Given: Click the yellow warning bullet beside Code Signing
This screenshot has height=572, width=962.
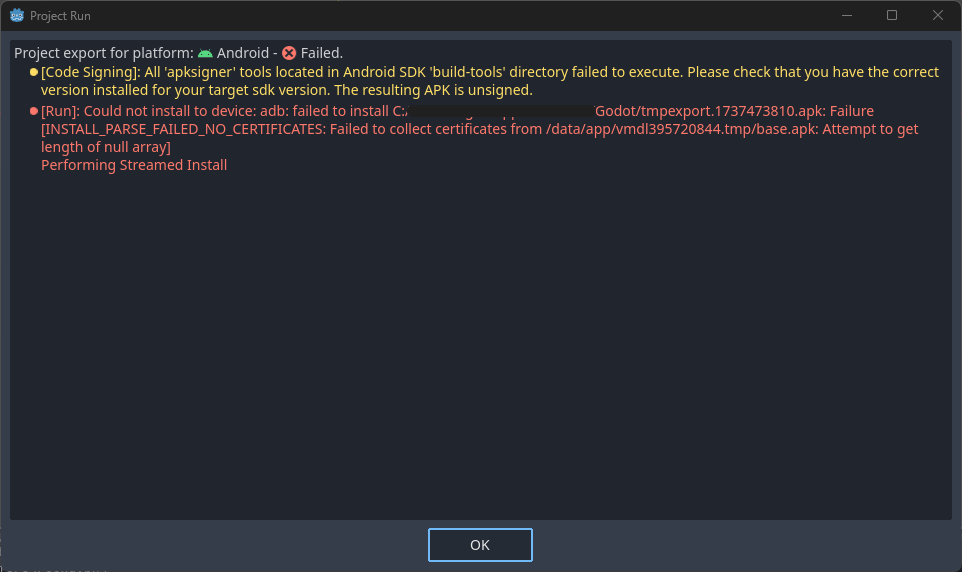Looking at the screenshot, I should pos(34,72).
